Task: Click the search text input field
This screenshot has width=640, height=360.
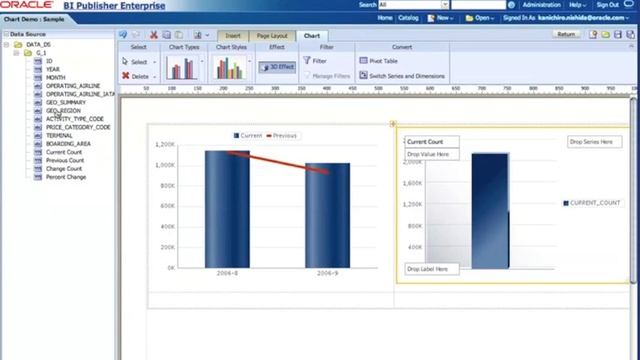Action: pyautogui.click(x=478, y=5)
